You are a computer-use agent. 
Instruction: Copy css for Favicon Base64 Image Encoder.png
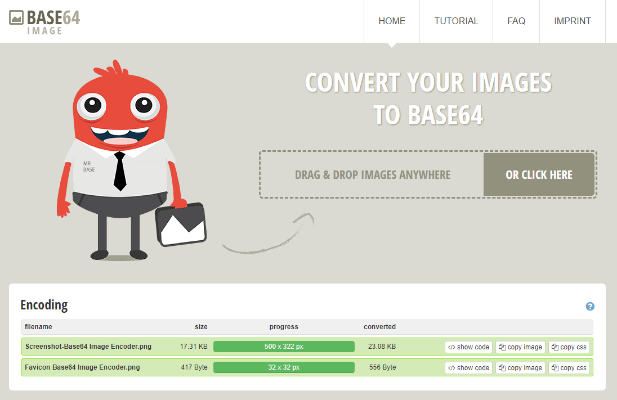point(570,368)
